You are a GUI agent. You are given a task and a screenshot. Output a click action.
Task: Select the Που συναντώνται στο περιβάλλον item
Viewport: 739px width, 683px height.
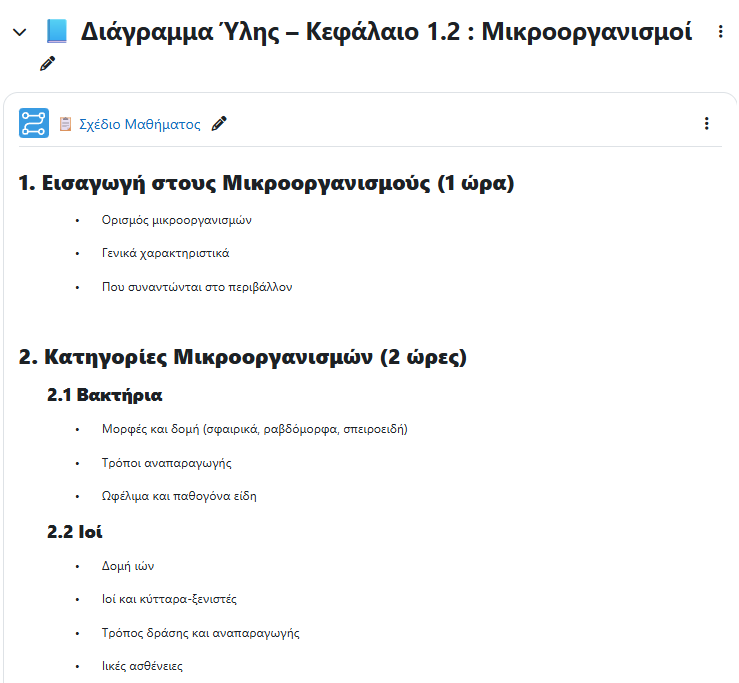coord(197,287)
